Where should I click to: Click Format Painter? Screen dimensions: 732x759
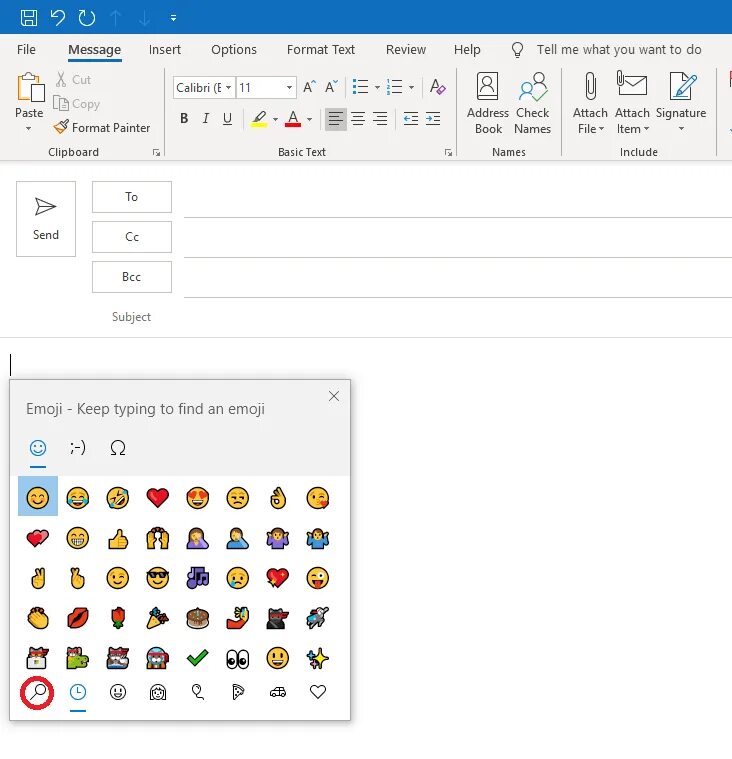click(x=102, y=128)
